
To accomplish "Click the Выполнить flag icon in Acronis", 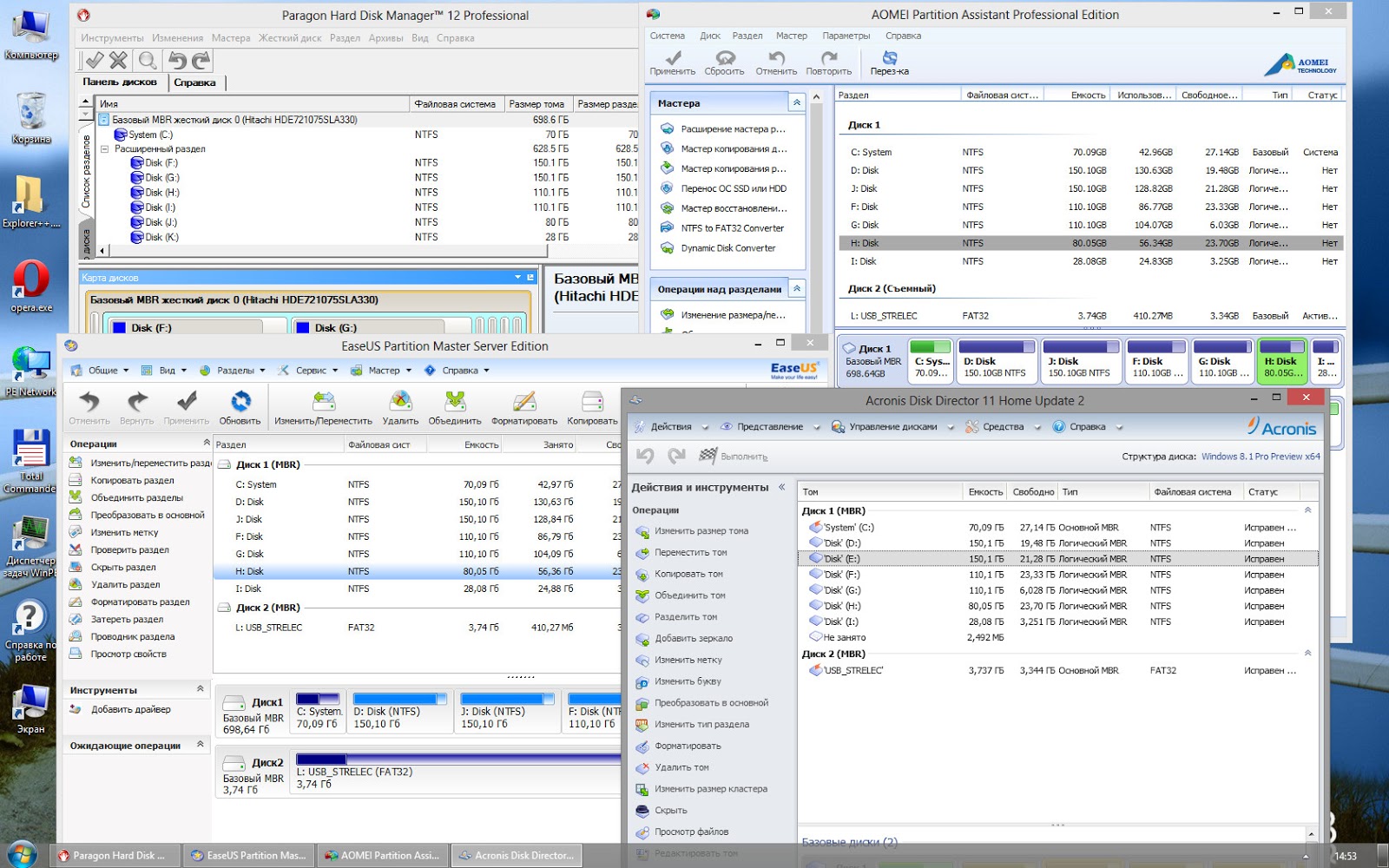I will pos(708,456).
